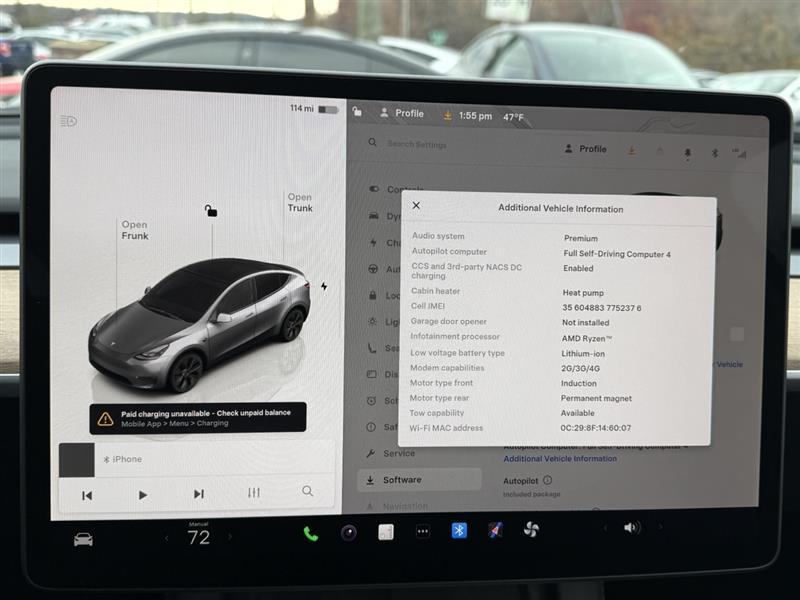800x600 pixels.
Task: Tap Open Frunk label
Action: 134,231
